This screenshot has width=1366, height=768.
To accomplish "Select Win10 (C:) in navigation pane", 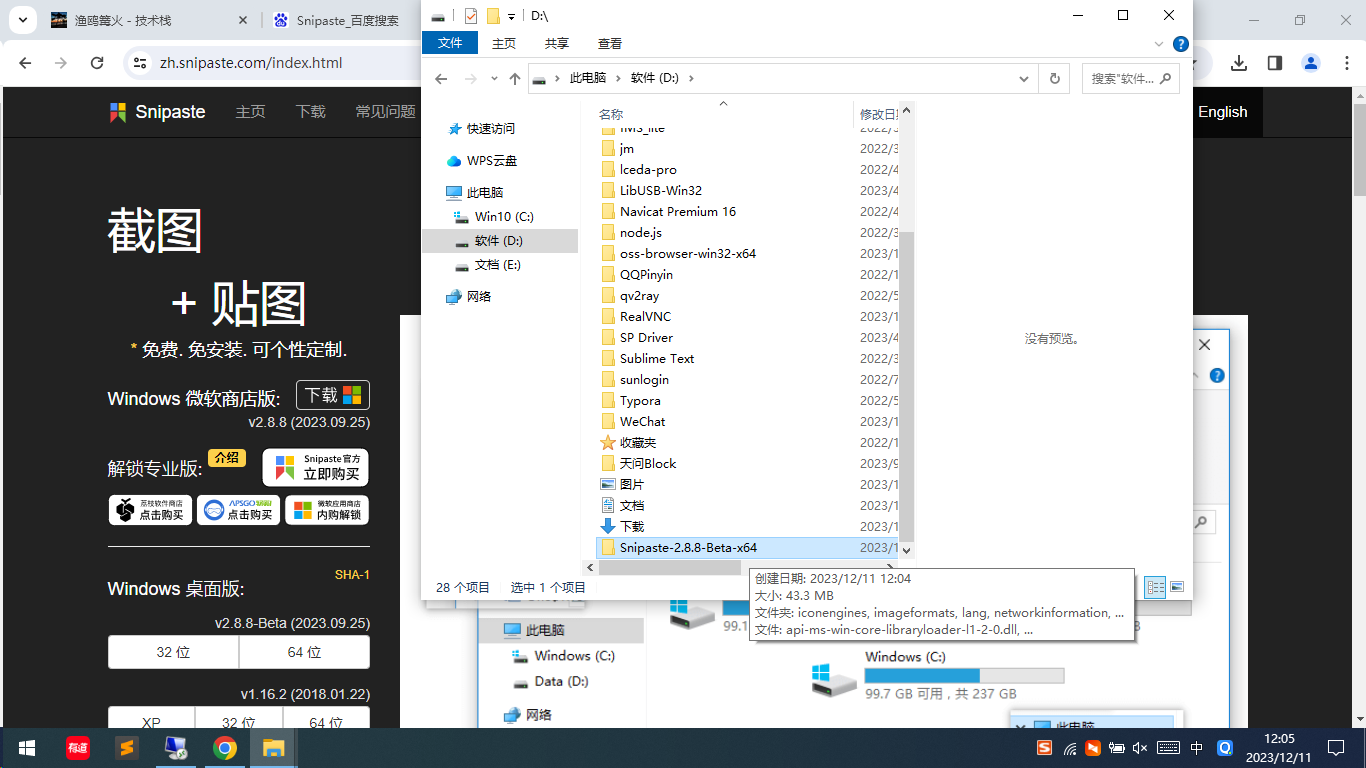I will click(504, 216).
